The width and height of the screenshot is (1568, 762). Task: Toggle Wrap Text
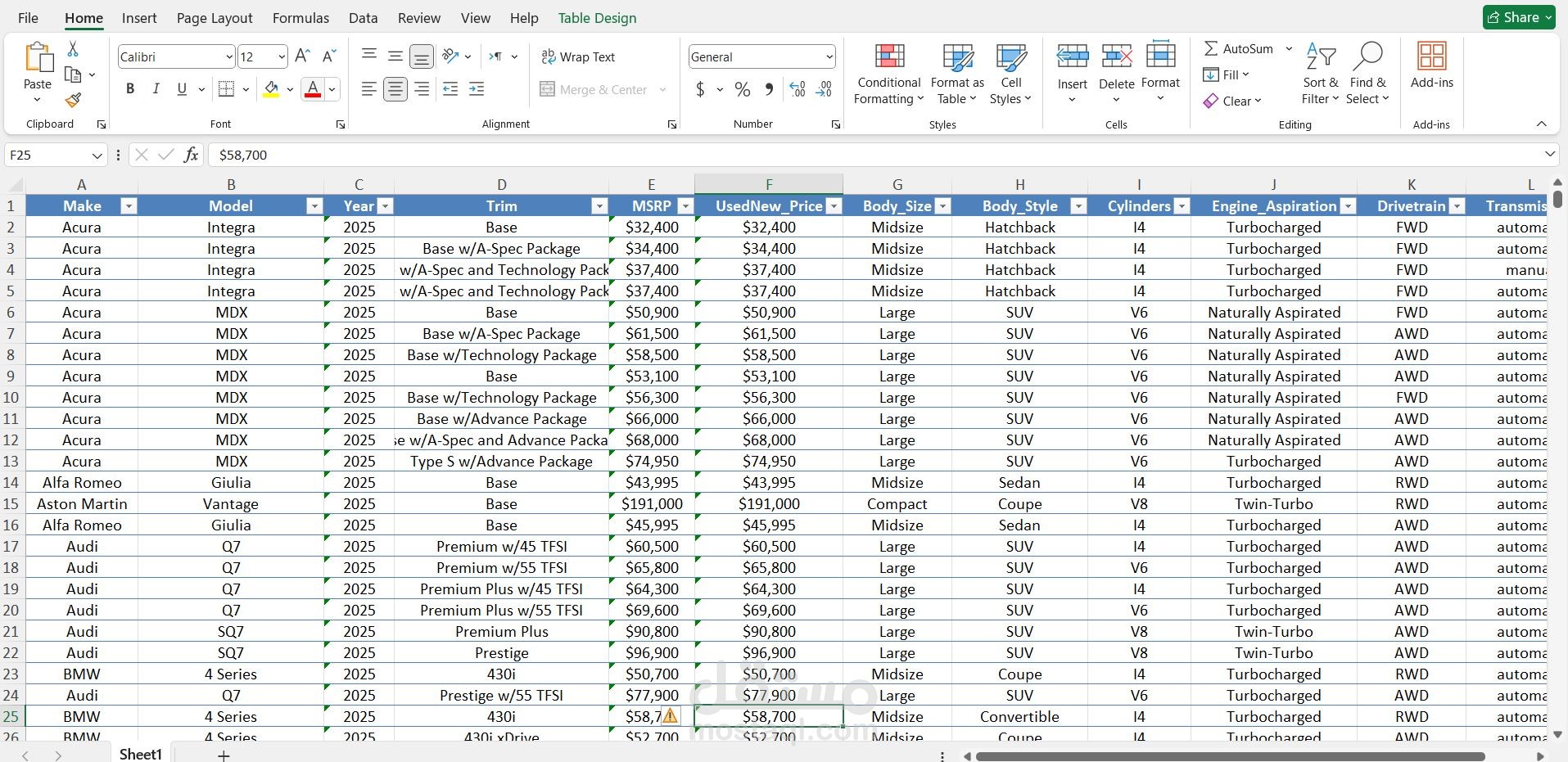pos(578,56)
